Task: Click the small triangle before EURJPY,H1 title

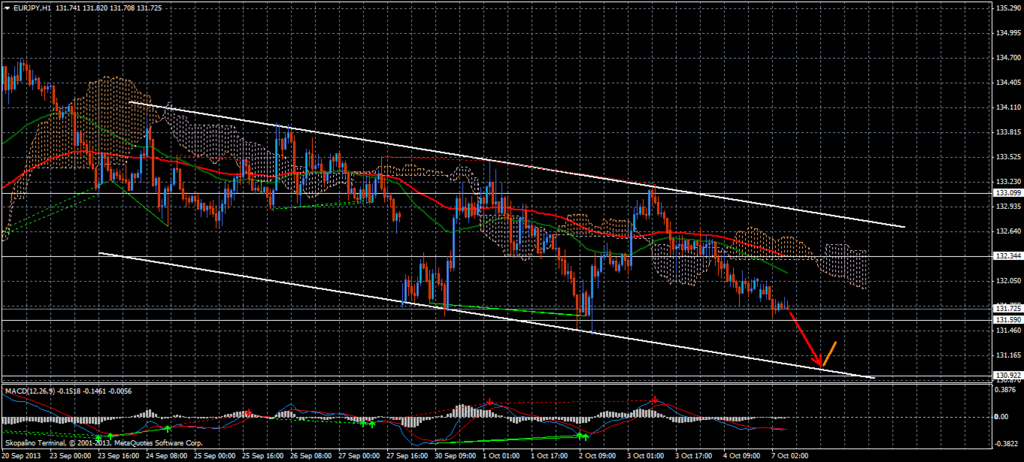Action: [6, 7]
